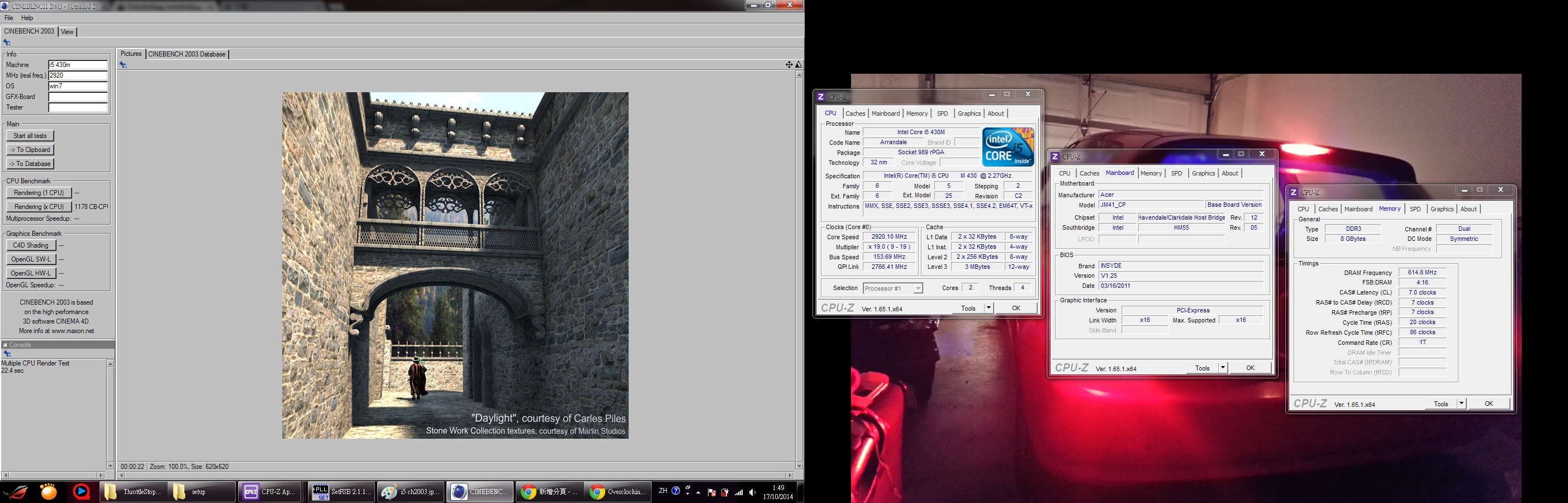Click the Mainboard tab in Memory CPU-Z window
Screen dimensions: 1568x503
tap(1358, 210)
